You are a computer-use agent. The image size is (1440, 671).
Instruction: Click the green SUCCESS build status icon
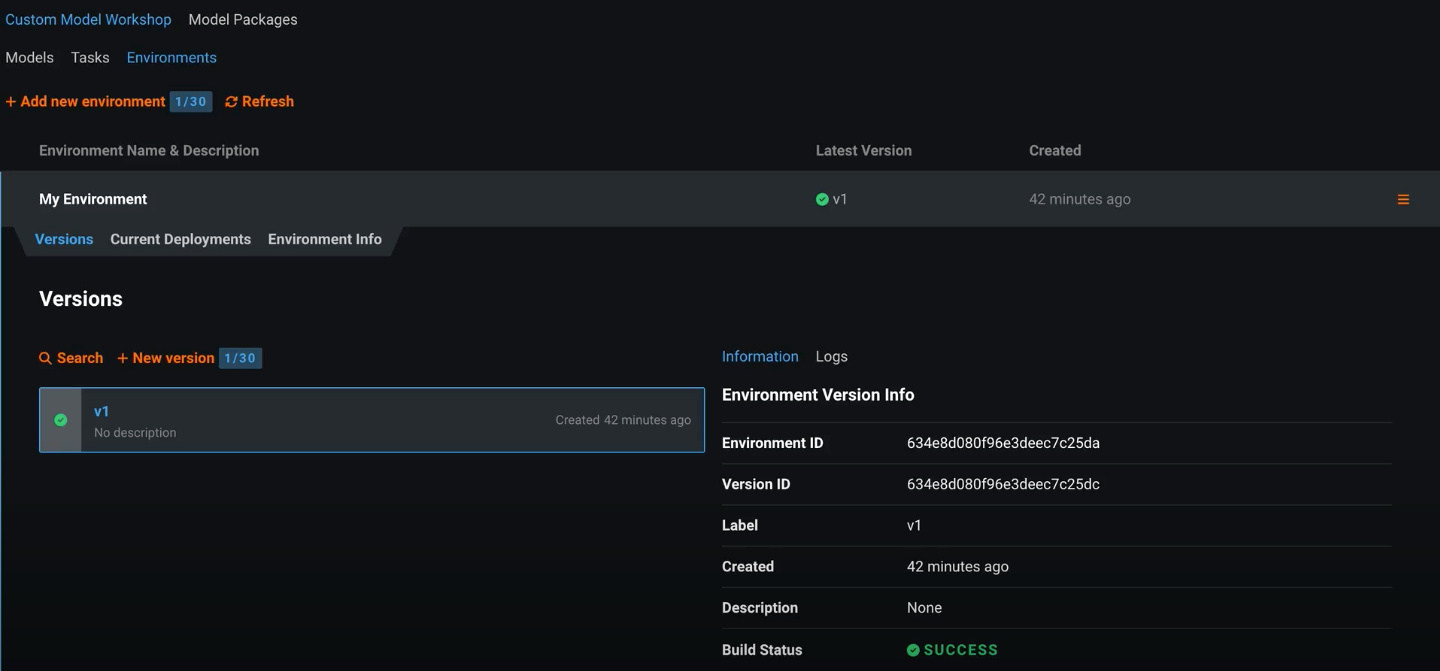click(x=913, y=650)
